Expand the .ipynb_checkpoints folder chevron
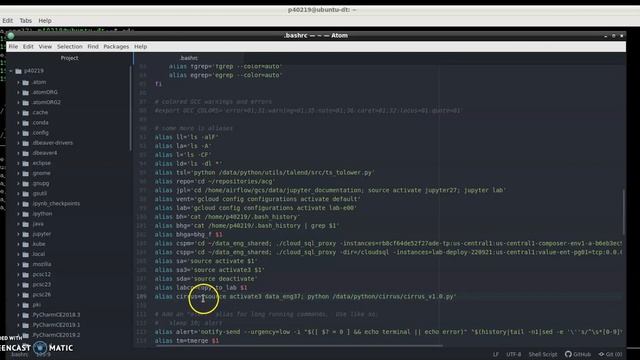The image size is (640, 360). [18, 203]
